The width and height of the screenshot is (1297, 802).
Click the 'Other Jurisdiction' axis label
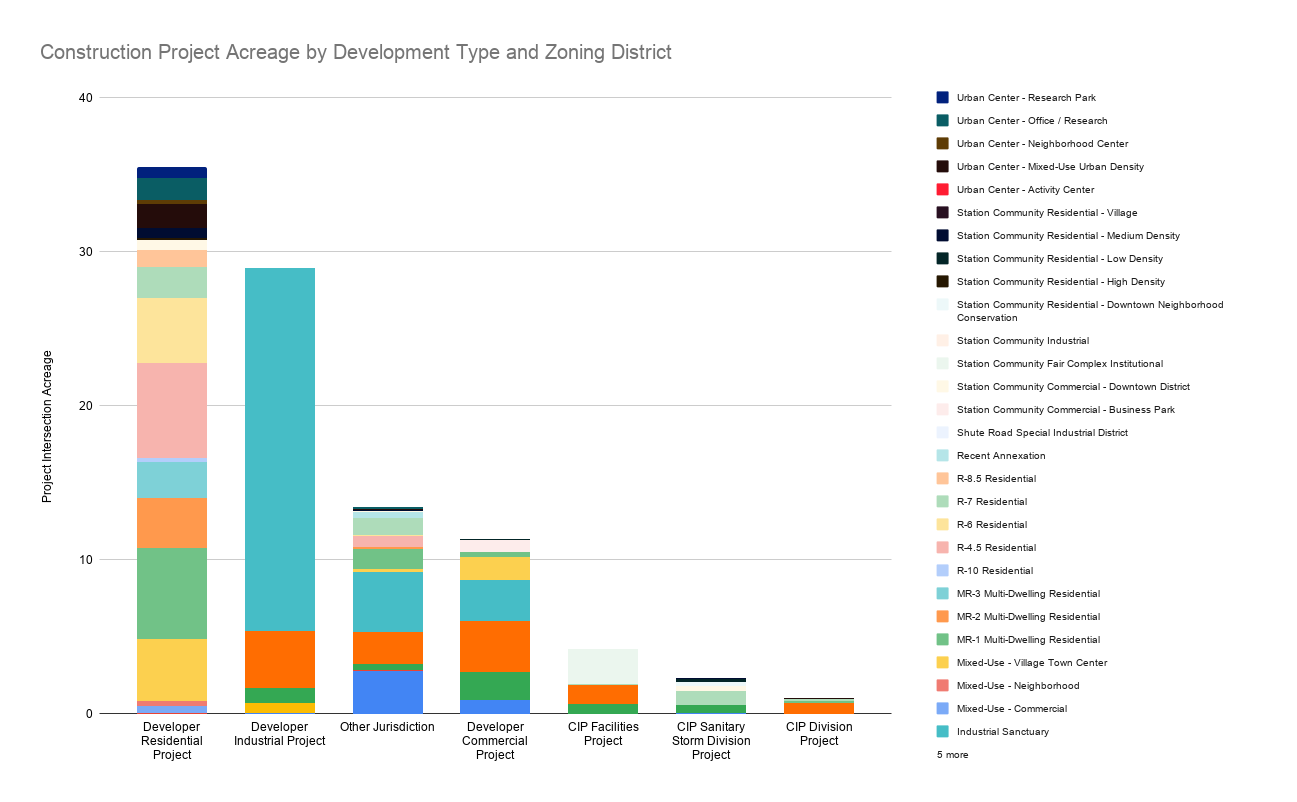[x=387, y=727]
